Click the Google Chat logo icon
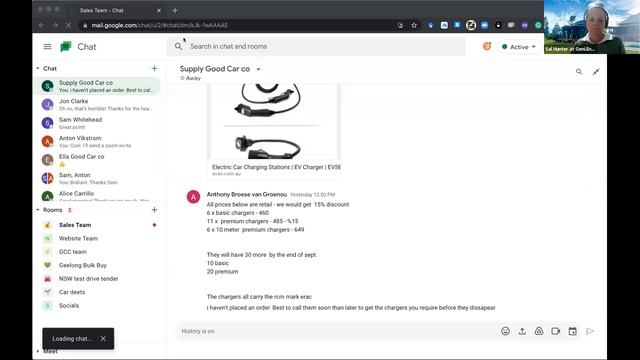Image resolution: width=640 pixels, height=360 pixels. click(x=66, y=47)
